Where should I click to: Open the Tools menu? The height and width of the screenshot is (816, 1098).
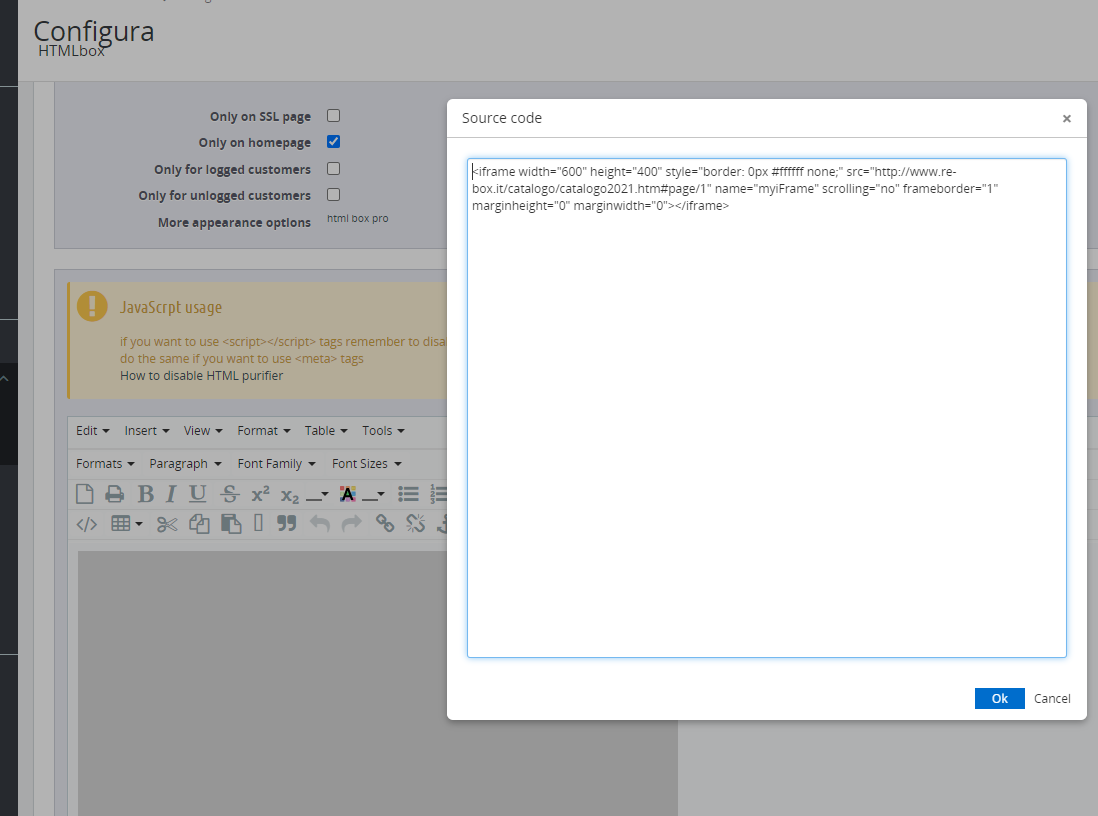[x=383, y=431]
